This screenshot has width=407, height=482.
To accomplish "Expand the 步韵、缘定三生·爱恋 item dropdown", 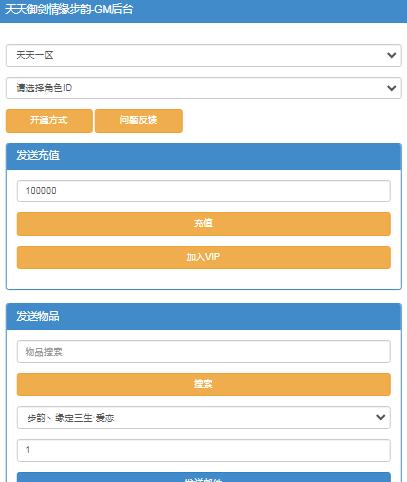I will tap(203, 417).
